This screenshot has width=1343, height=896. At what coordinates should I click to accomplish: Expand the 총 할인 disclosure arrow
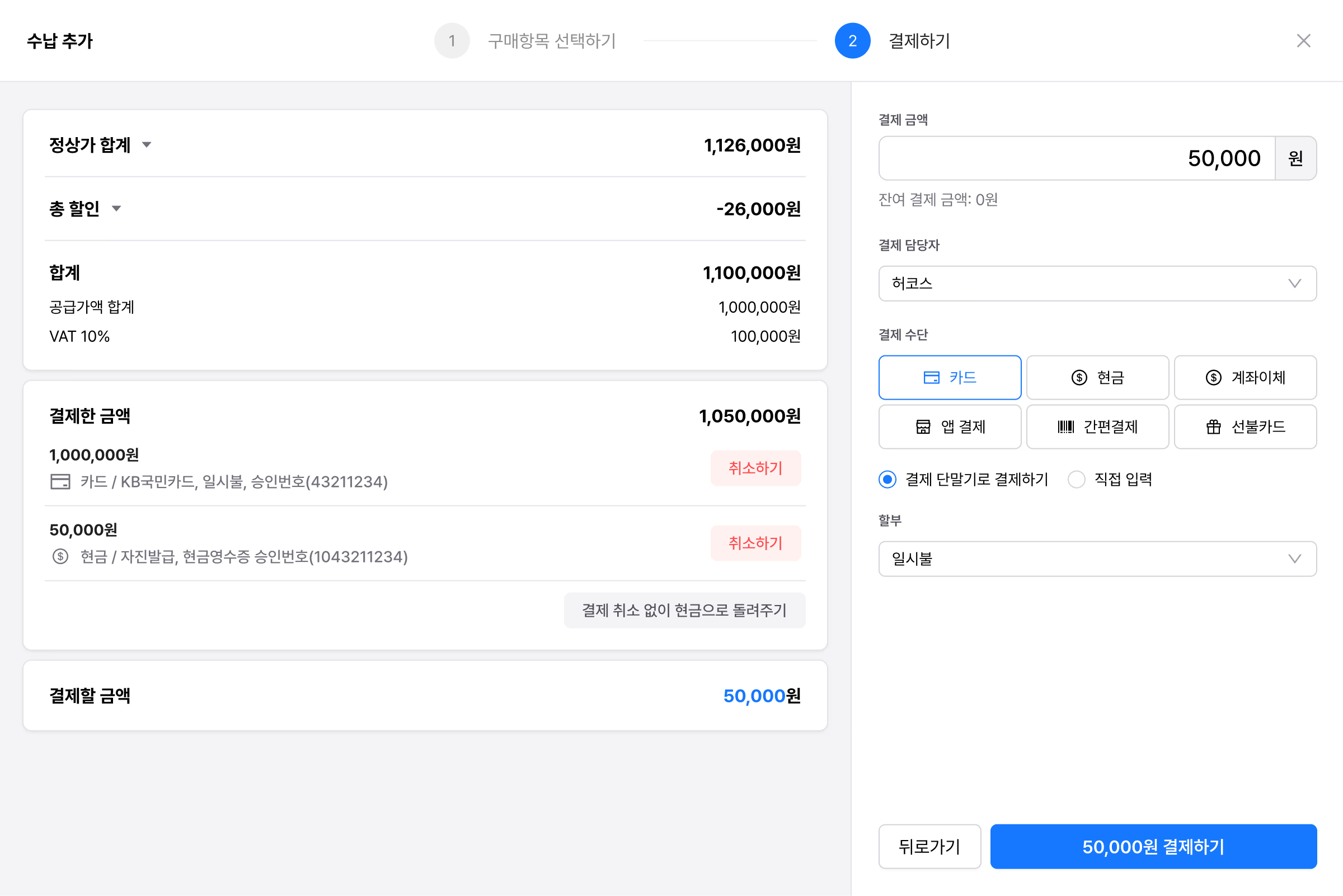coord(116,209)
